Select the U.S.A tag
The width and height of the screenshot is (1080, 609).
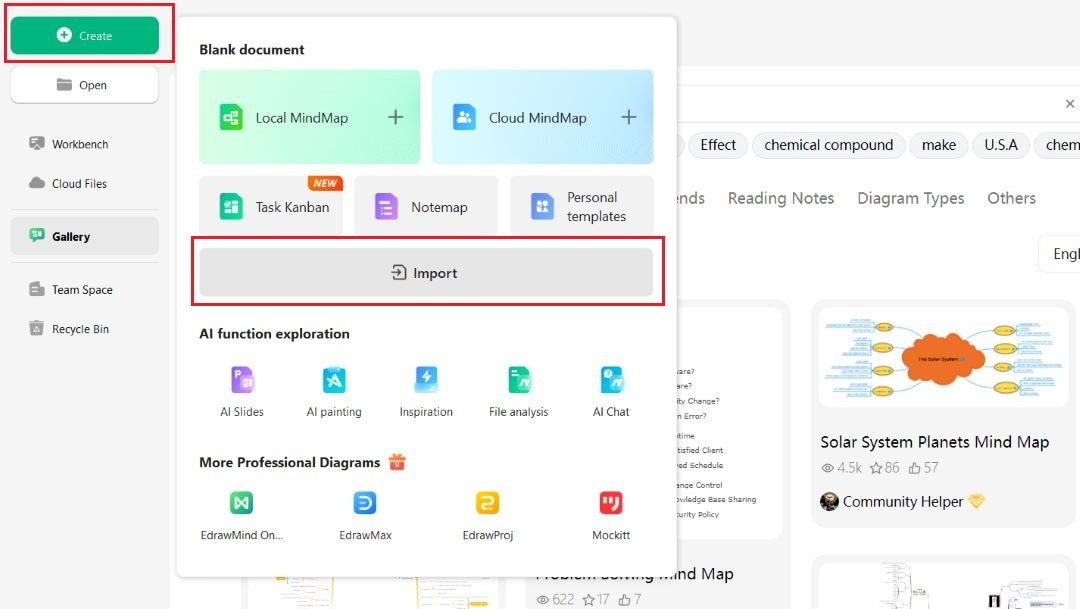1001,145
